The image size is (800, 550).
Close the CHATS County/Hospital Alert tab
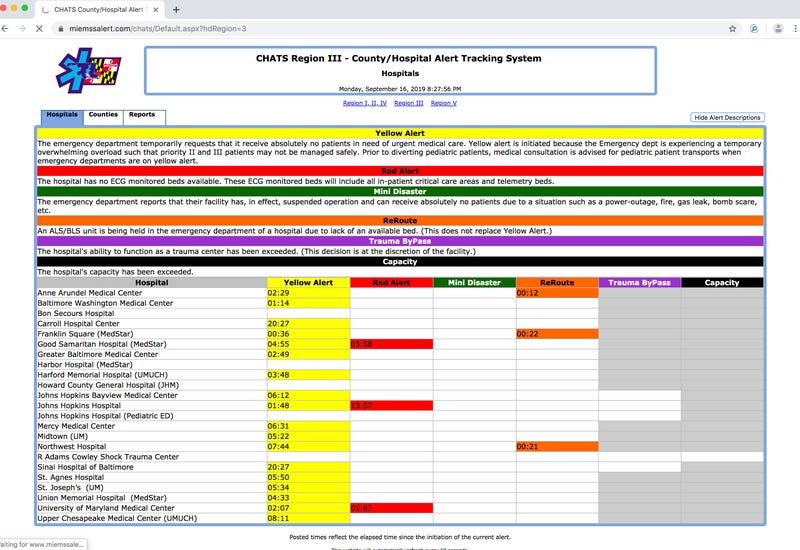[156, 10]
